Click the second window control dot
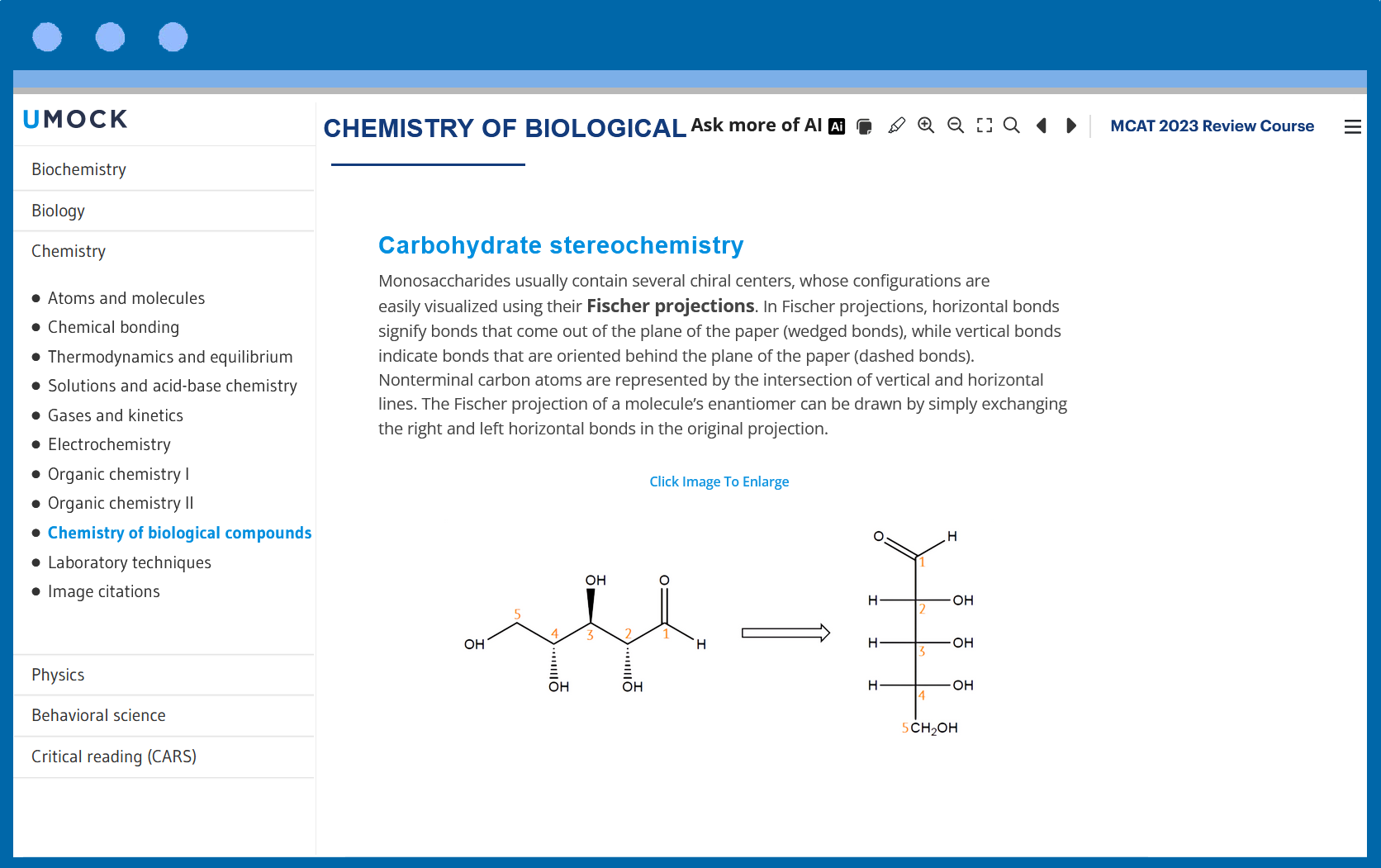Image resolution: width=1381 pixels, height=868 pixels. (110, 37)
